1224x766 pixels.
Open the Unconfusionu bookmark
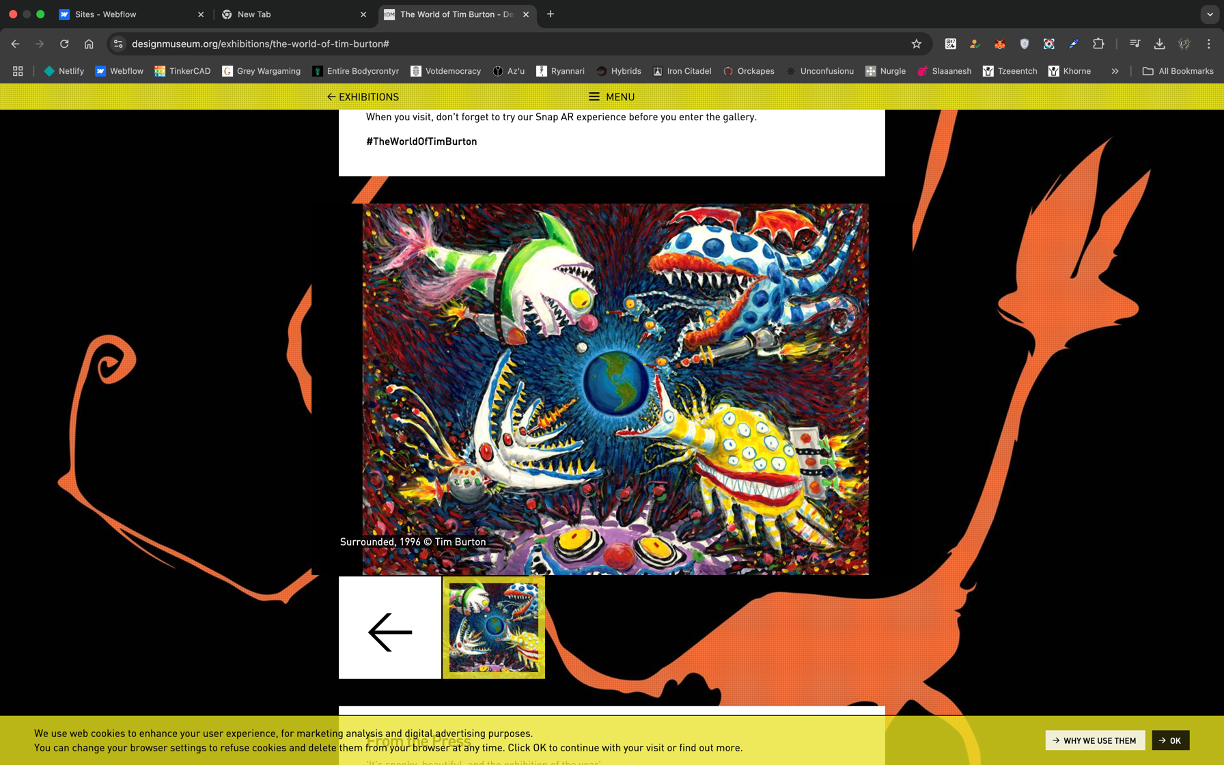pyautogui.click(x=819, y=71)
